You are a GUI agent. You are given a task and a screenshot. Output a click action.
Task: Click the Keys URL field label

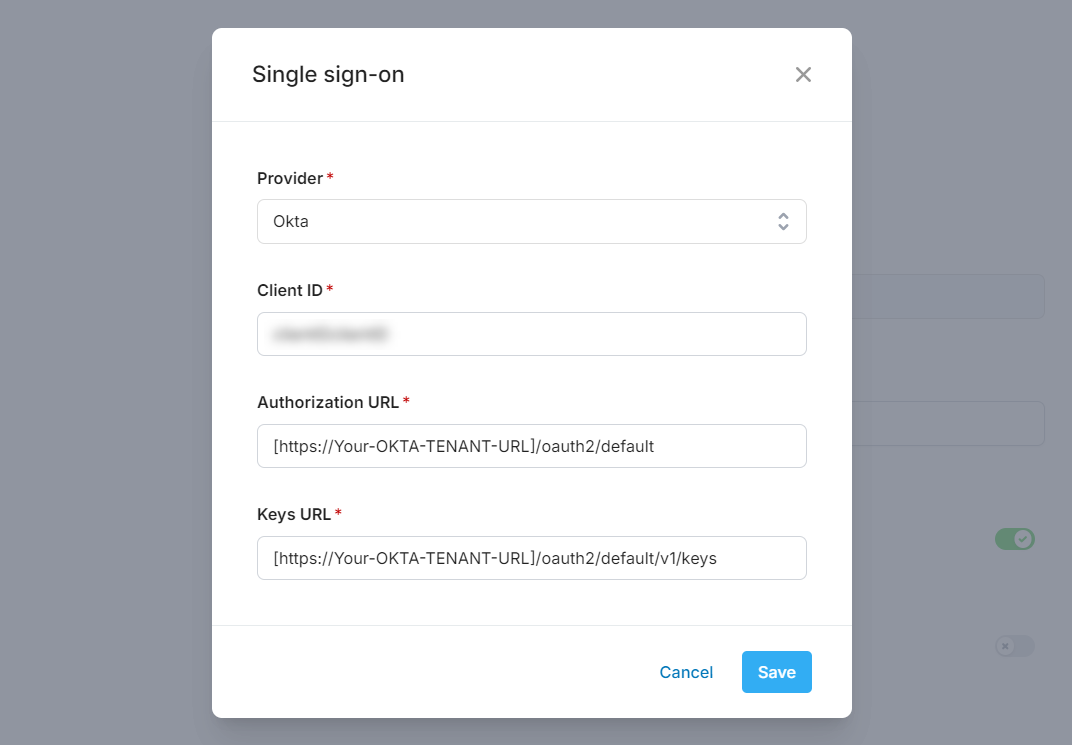tap(294, 515)
